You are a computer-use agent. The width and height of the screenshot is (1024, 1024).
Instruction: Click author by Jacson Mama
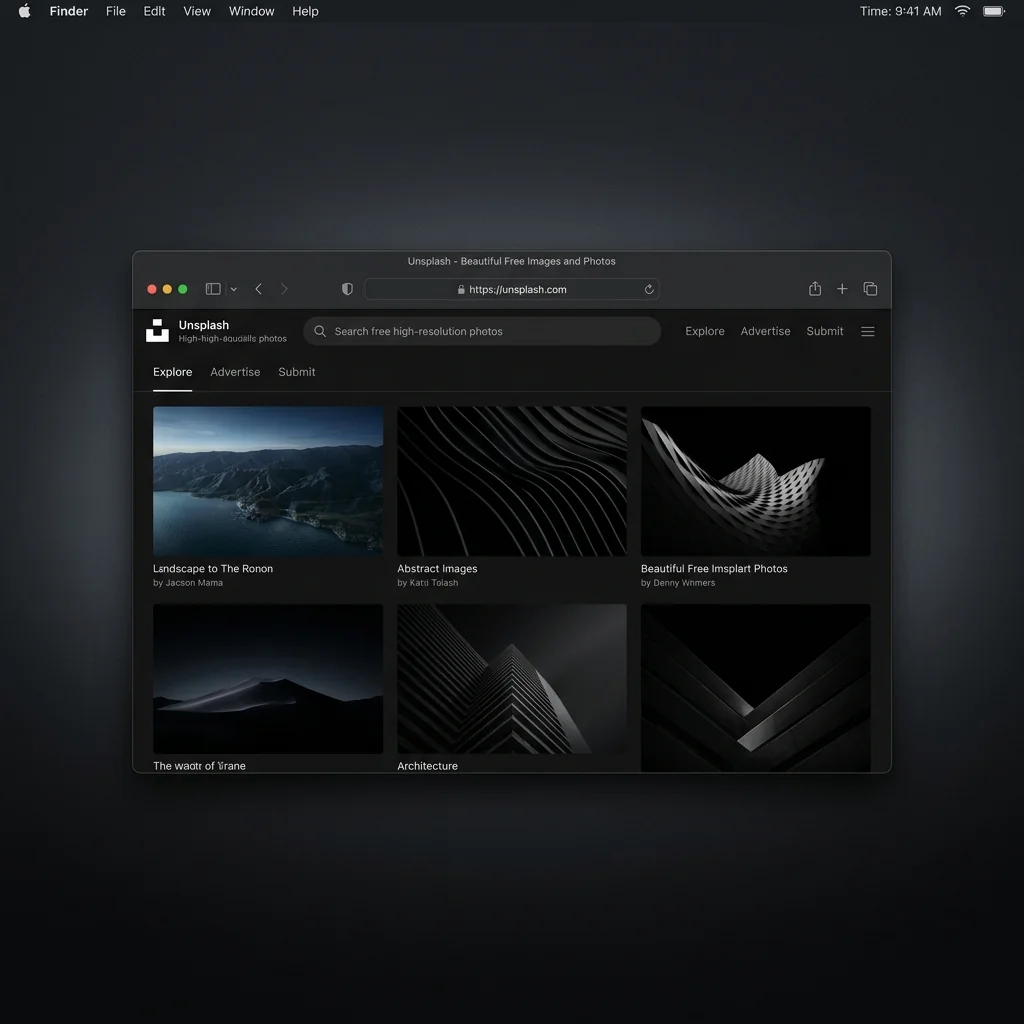pyautogui.click(x=187, y=583)
